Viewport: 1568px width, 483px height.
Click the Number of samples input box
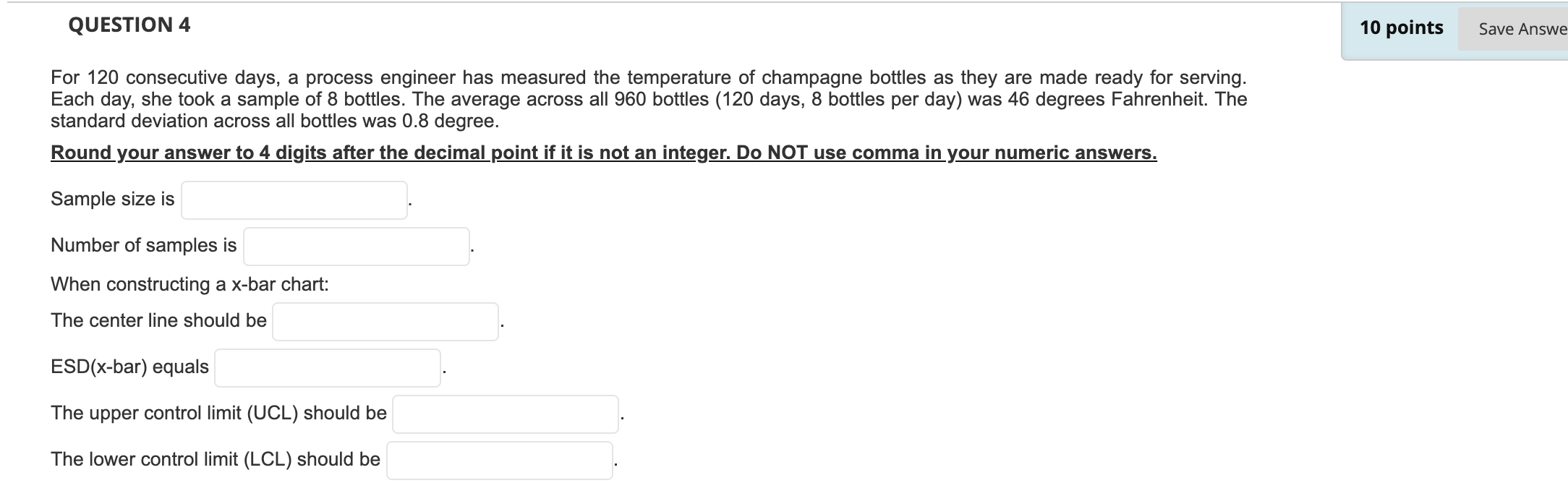(356, 246)
